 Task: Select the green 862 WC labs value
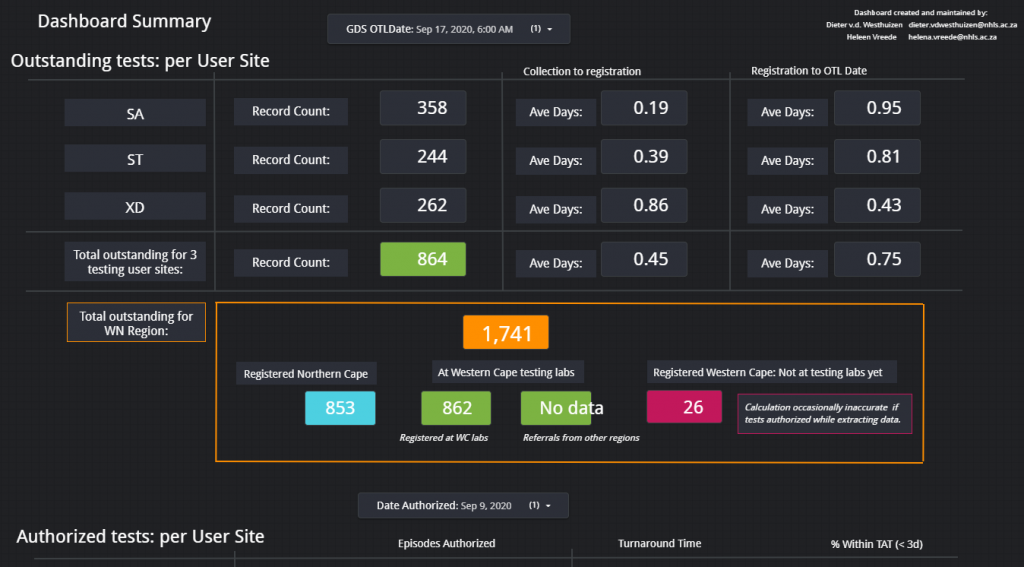pyautogui.click(x=456, y=408)
